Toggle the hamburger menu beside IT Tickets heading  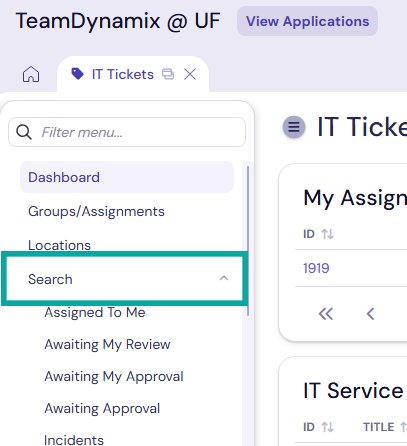294,127
